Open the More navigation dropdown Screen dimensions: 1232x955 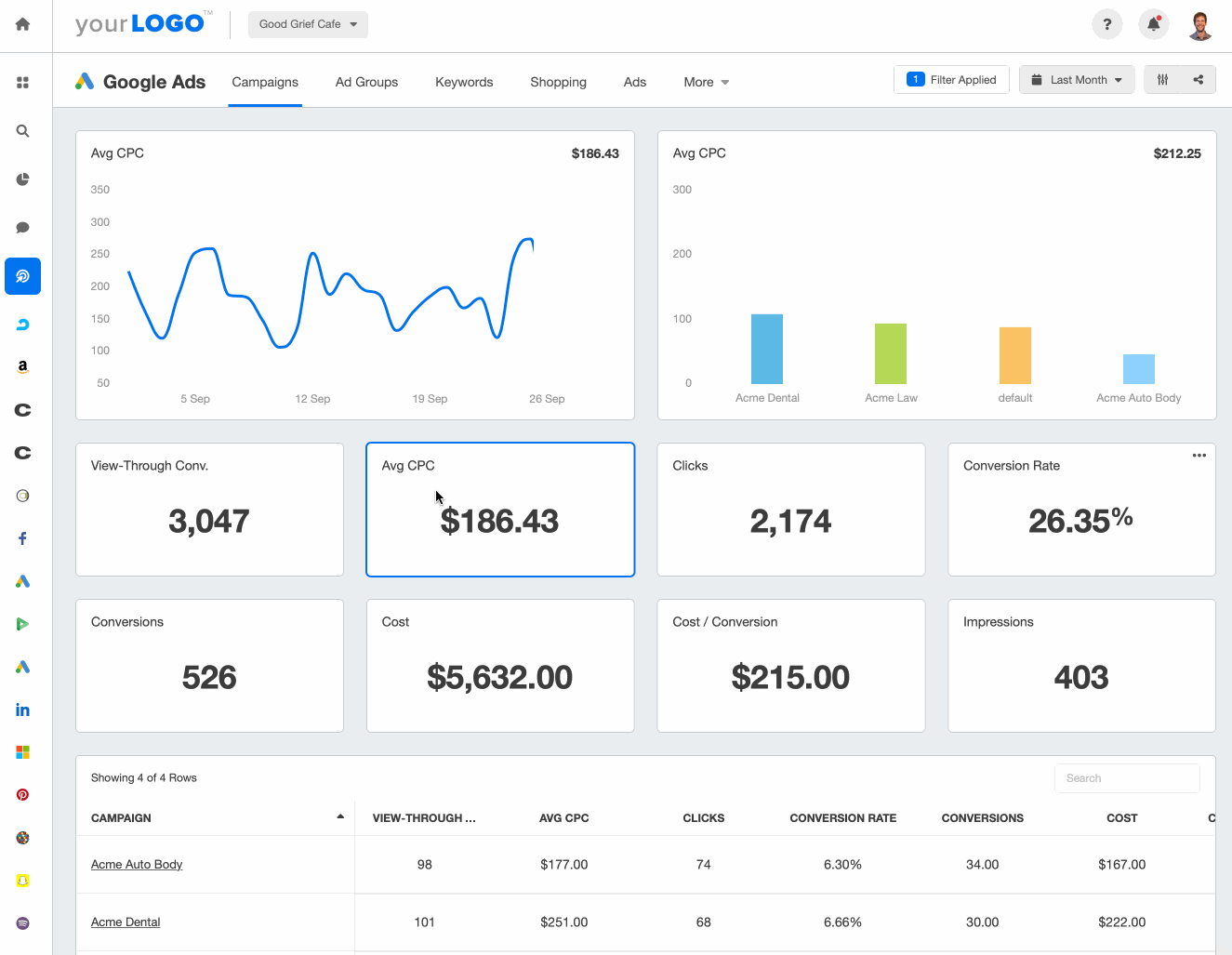click(x=705, y=82)
